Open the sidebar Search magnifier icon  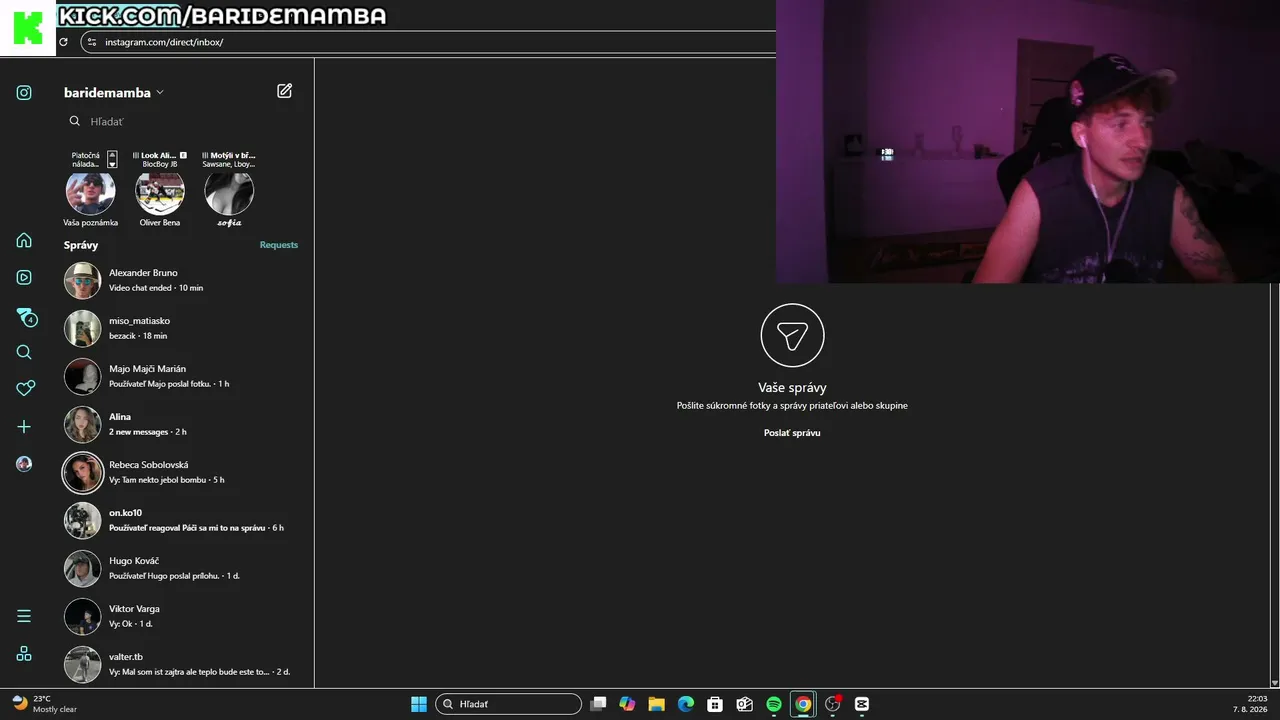pyautogui.click(x=24, y=352)
